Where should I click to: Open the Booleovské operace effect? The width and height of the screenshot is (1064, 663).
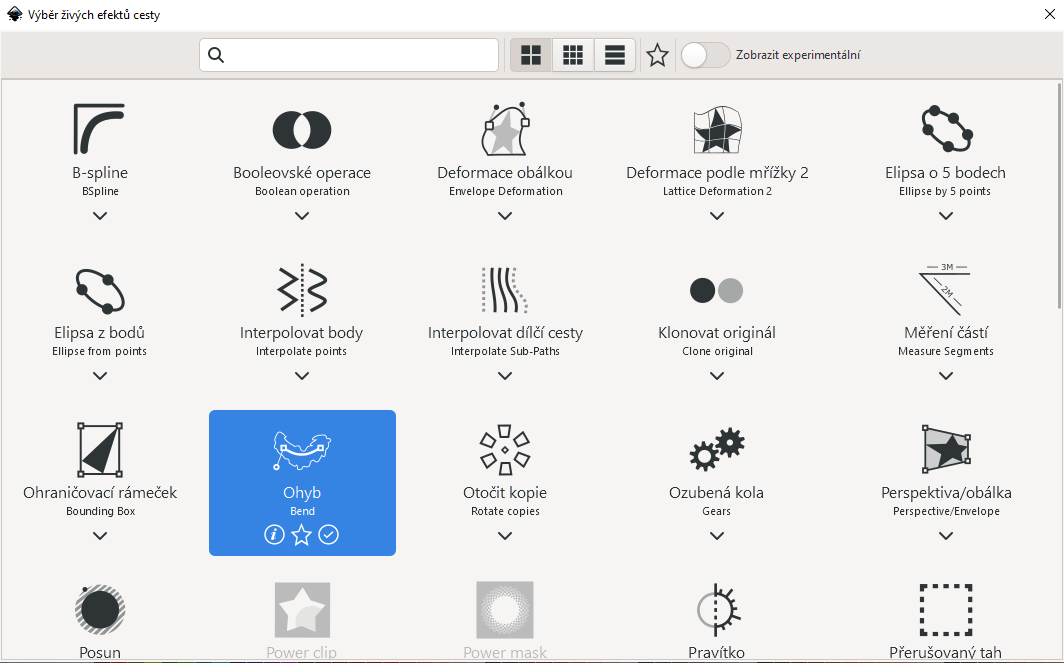click(302, 130)
